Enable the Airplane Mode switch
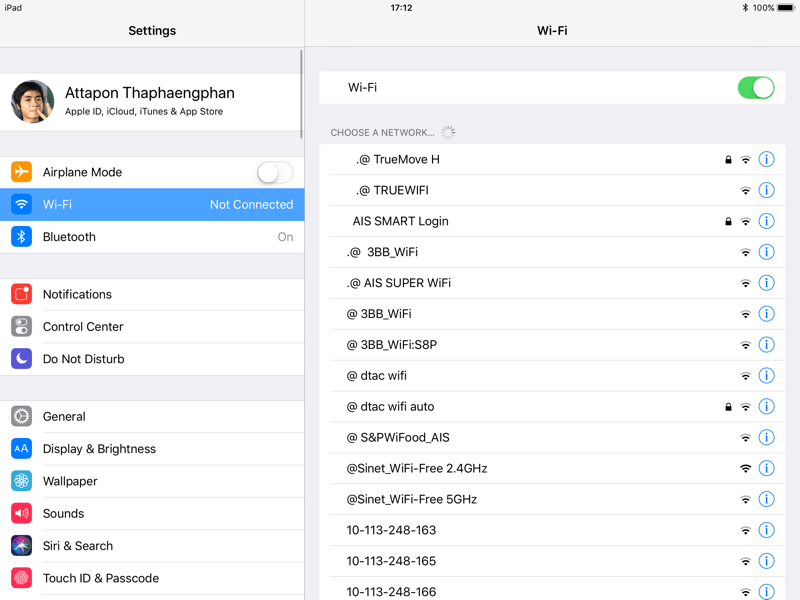This screenshot has width=800, height=600. 274,172
